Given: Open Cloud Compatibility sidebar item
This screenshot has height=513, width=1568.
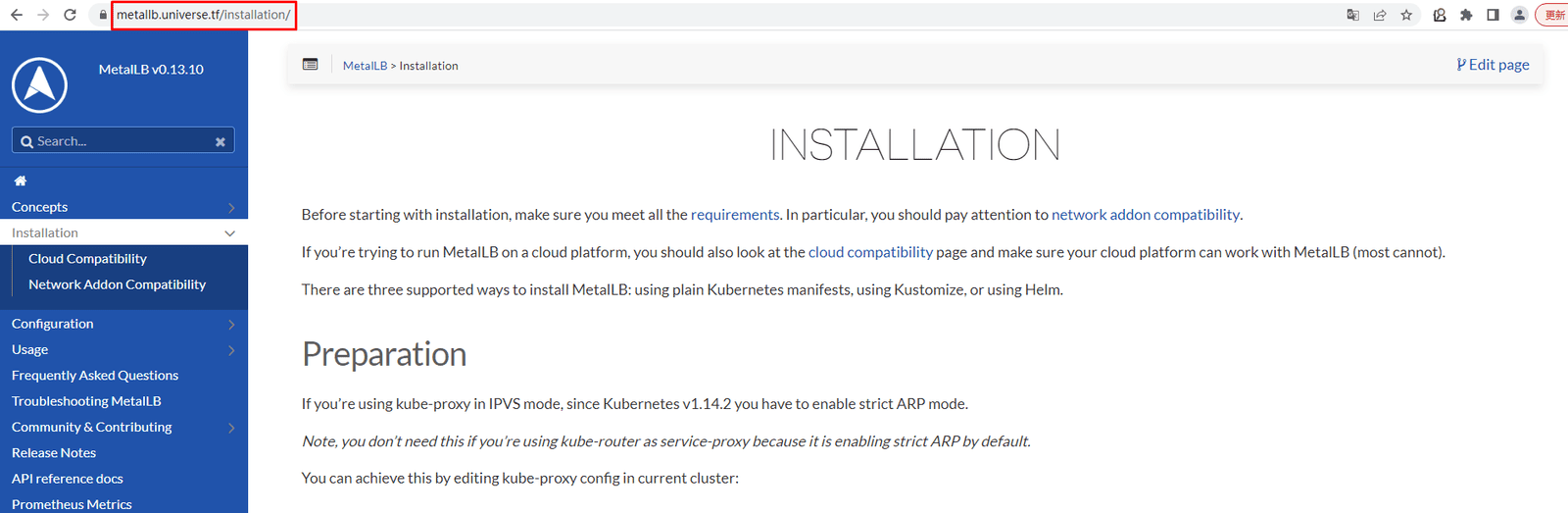Looking at the screenshot, I should (x=87, y=259).
